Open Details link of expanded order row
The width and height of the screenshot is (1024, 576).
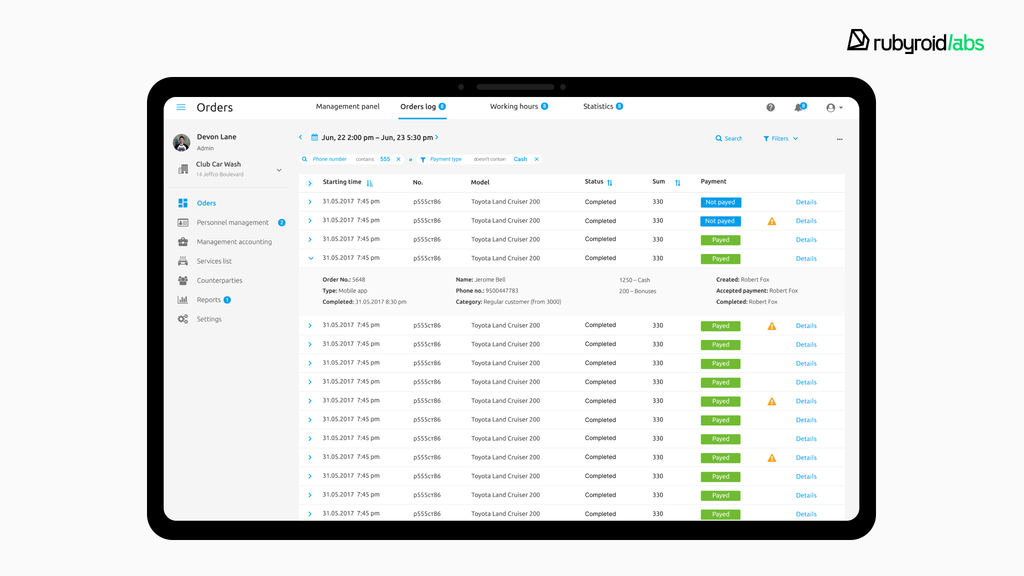[806, 259]
